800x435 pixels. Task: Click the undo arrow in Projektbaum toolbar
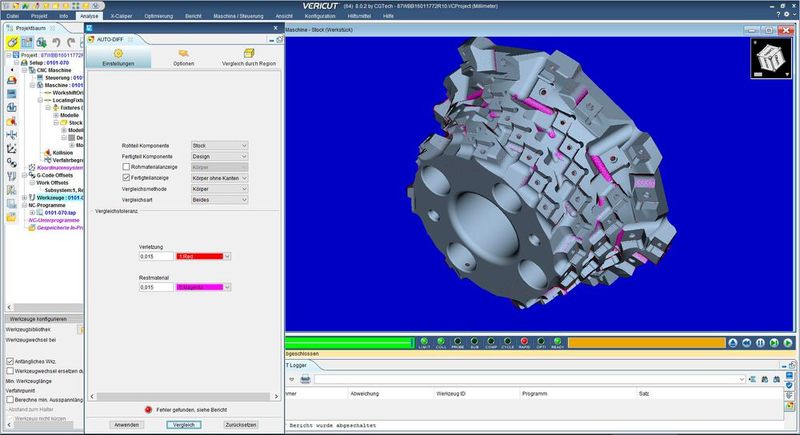click(56, 42)
